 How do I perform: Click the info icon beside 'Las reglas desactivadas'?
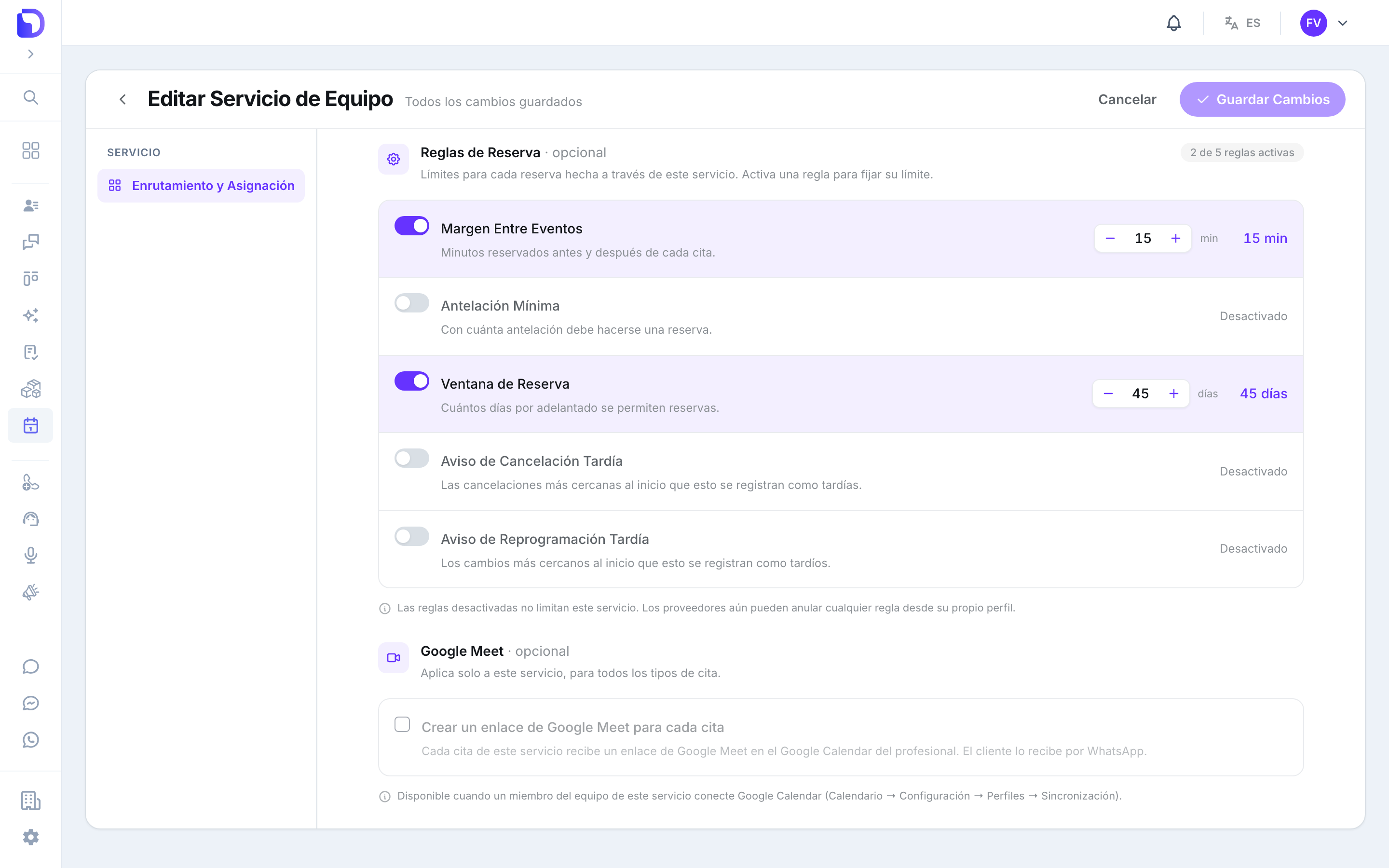coord(384,609)
